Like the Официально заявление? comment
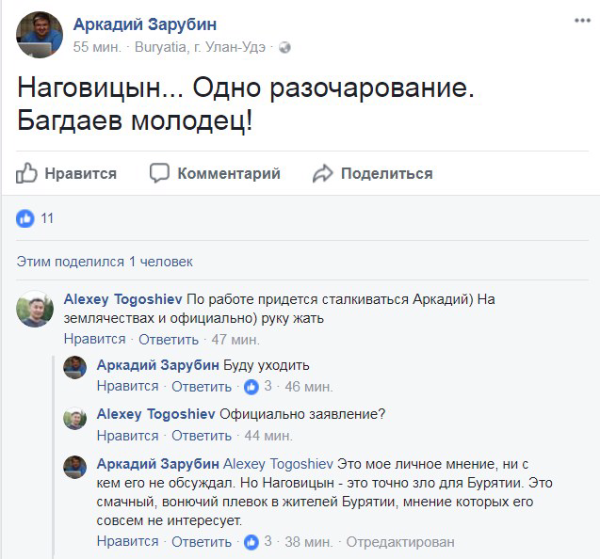600x559 pixels. click(x=127, y=435)
